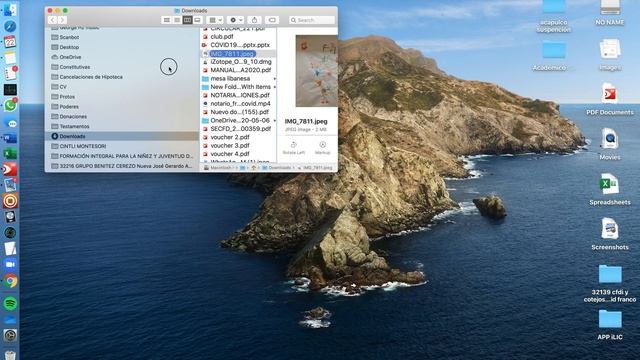
Task: Go back using Finder's back arrow
Action: pyautogui.click(x=52, y=20)
